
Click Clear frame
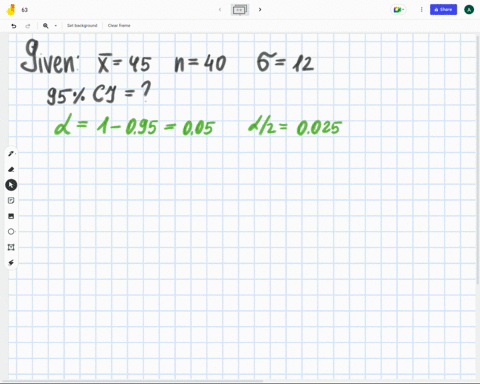(119, 26)
